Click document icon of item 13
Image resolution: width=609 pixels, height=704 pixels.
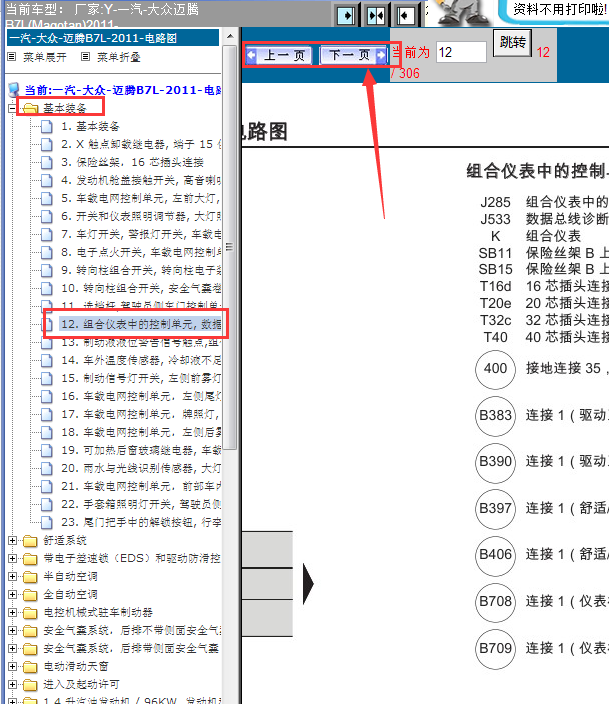point(47,343)
